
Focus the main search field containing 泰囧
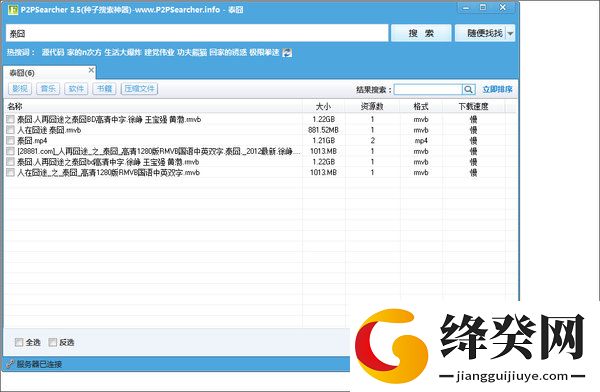197,34
